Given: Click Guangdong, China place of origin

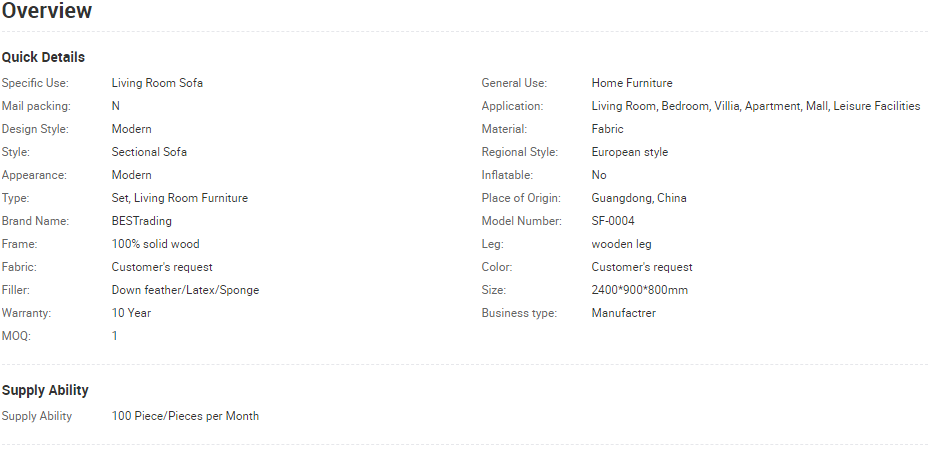Looking at the screenshot, I should 639,198.
